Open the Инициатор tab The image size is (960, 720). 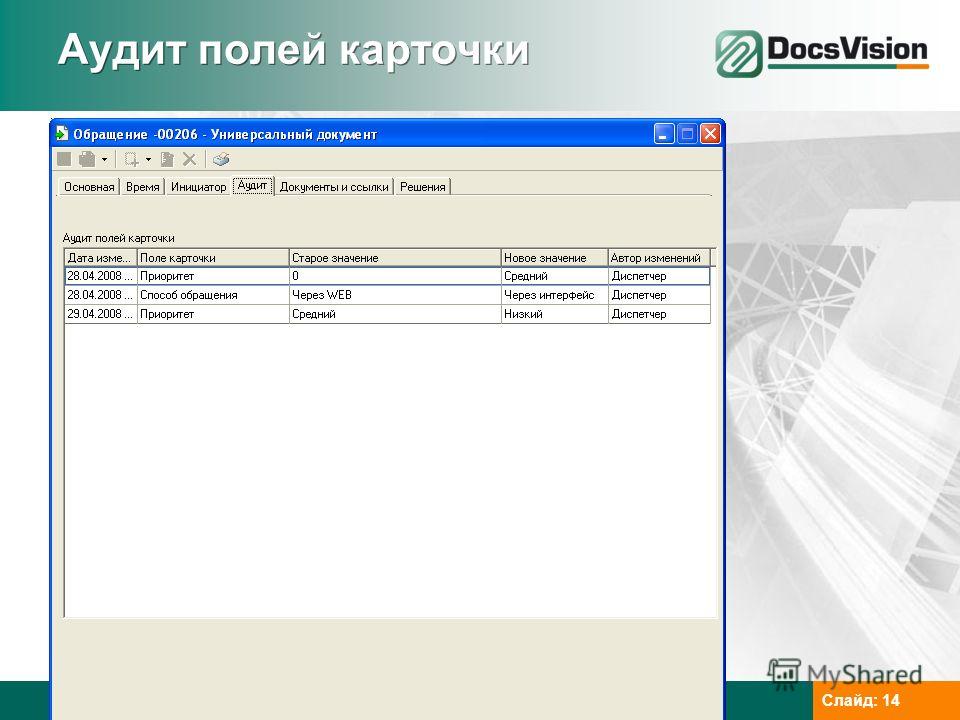click(x=198, y=187)
